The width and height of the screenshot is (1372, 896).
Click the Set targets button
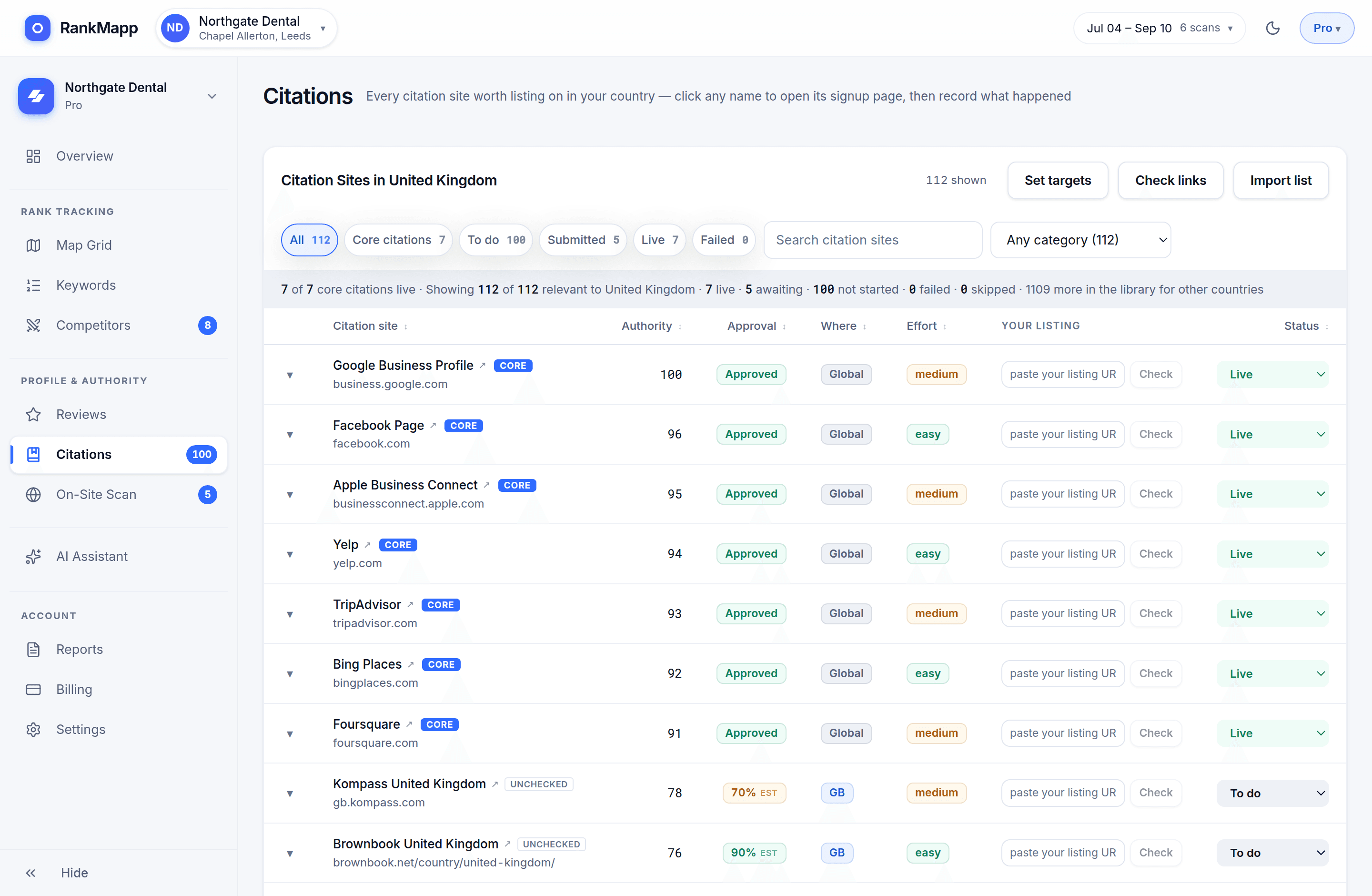pos(1058,181)
